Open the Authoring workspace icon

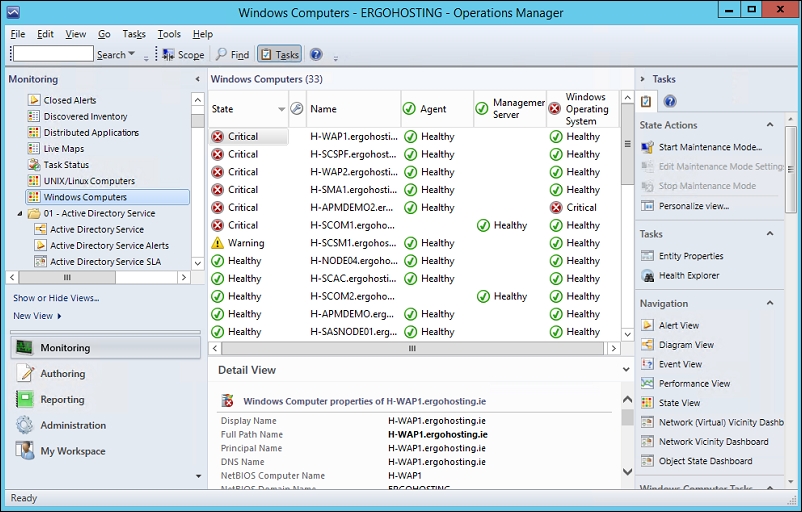pos(24,373)
